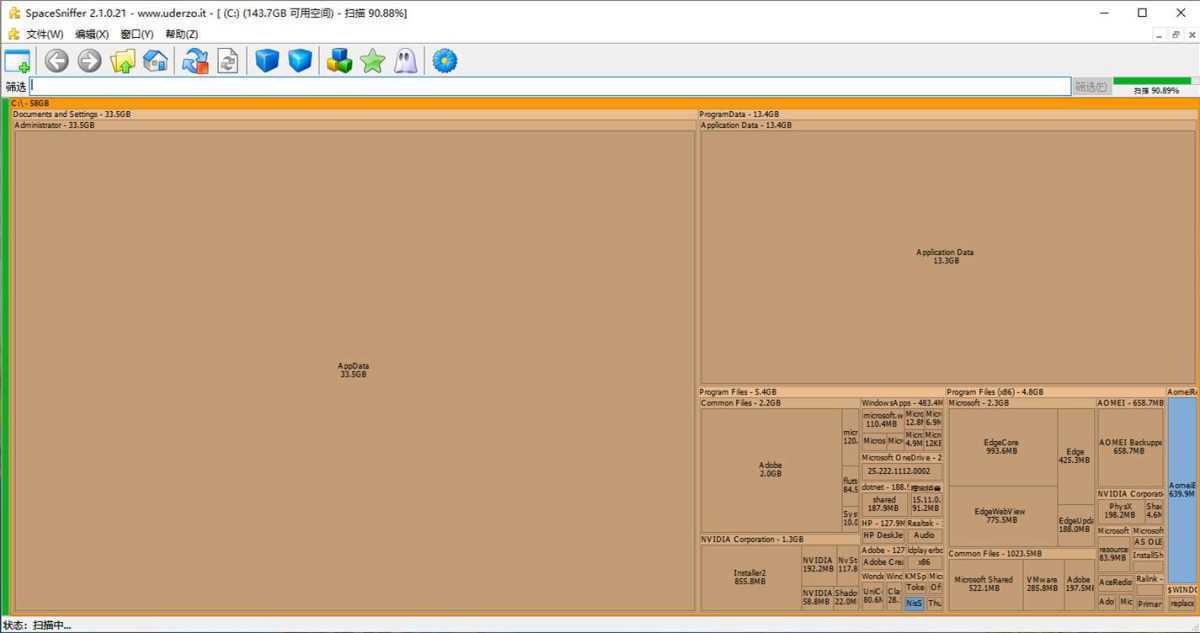
Task: Increase detail with the second blue cube icon
Action: coord(299,60)
